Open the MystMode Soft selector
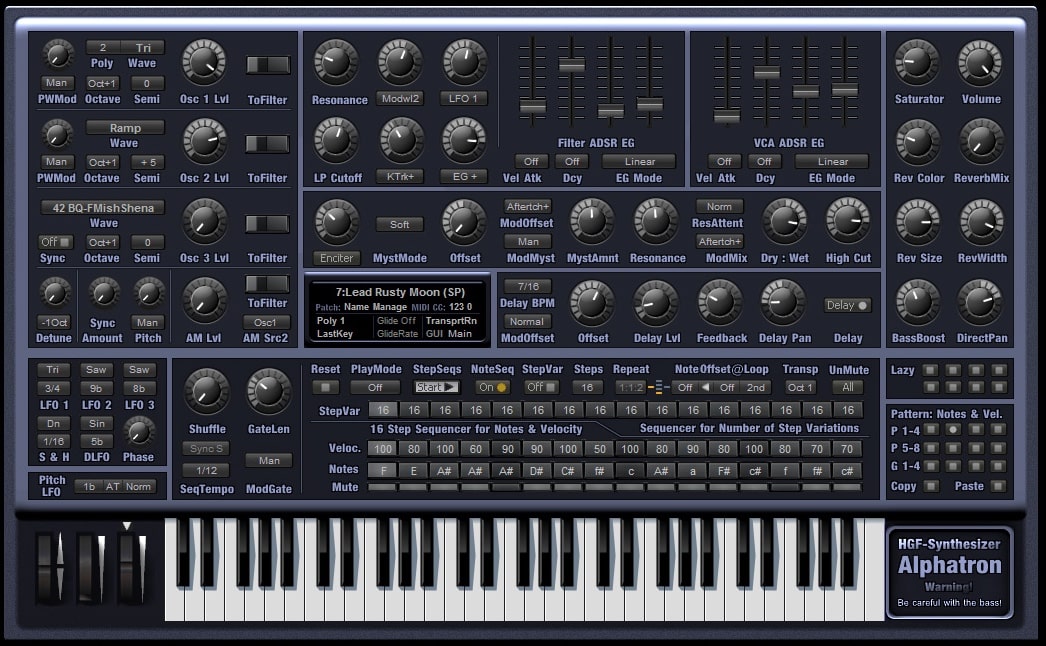Viewport: 1046px width, 646px height. (399, 224)
